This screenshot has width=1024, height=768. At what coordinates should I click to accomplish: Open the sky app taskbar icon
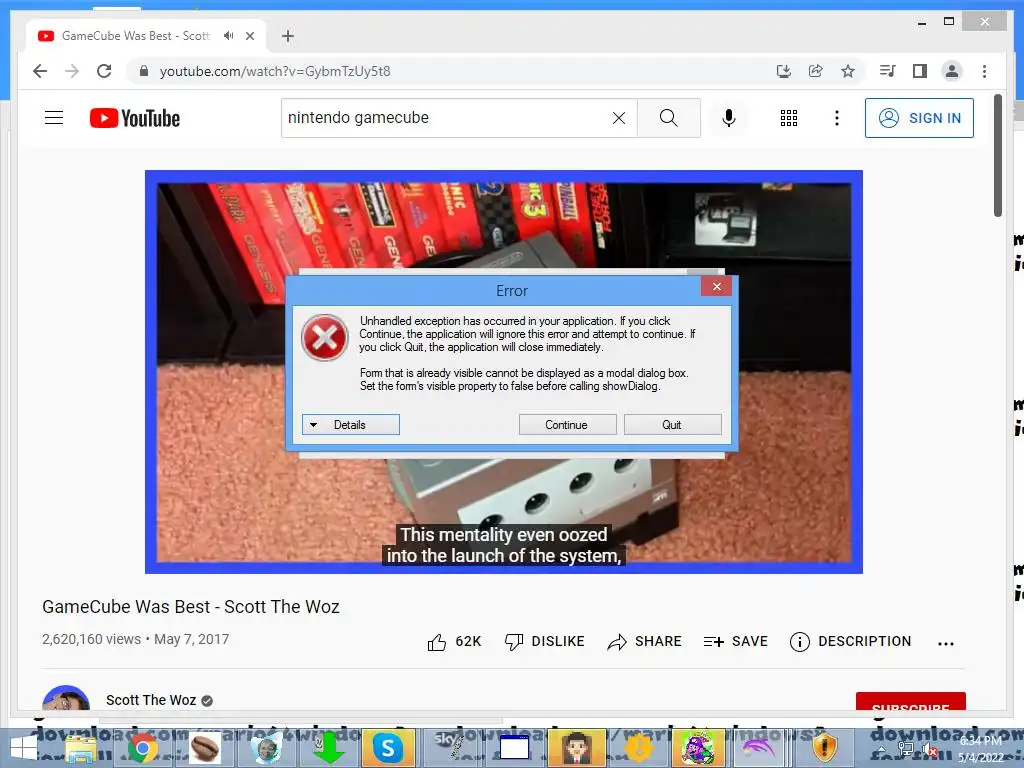pos(450,747)
